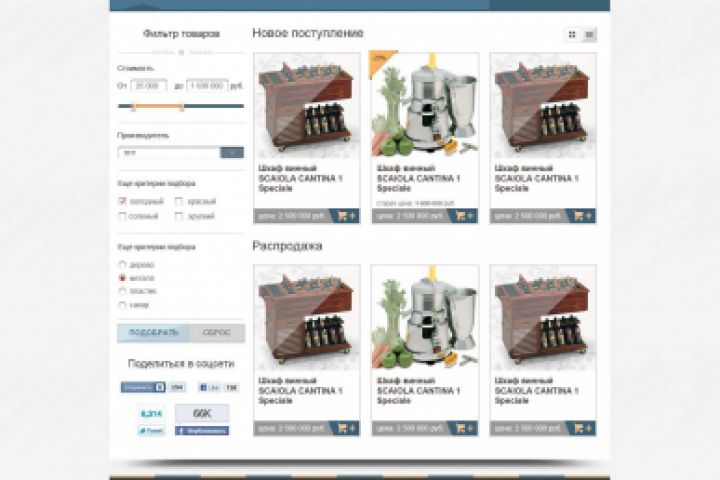Open last wine cabinet image under Распродажа
Image resolution: width=720 pixels, height=480 pixels.
tap(543, 318)
